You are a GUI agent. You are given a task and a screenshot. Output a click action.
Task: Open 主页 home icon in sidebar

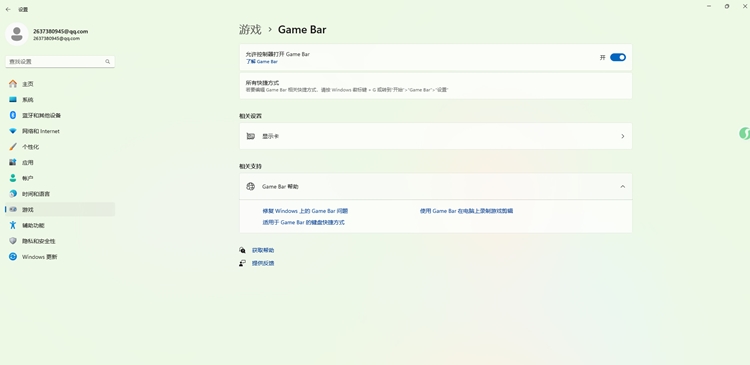point(13,84)
